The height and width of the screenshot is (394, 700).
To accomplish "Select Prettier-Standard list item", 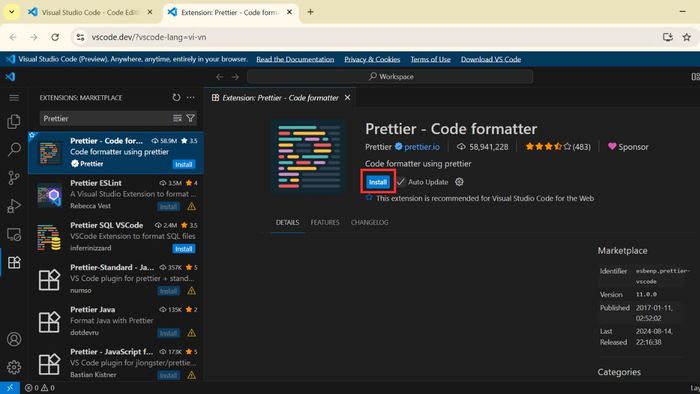I will click(116, 278).
